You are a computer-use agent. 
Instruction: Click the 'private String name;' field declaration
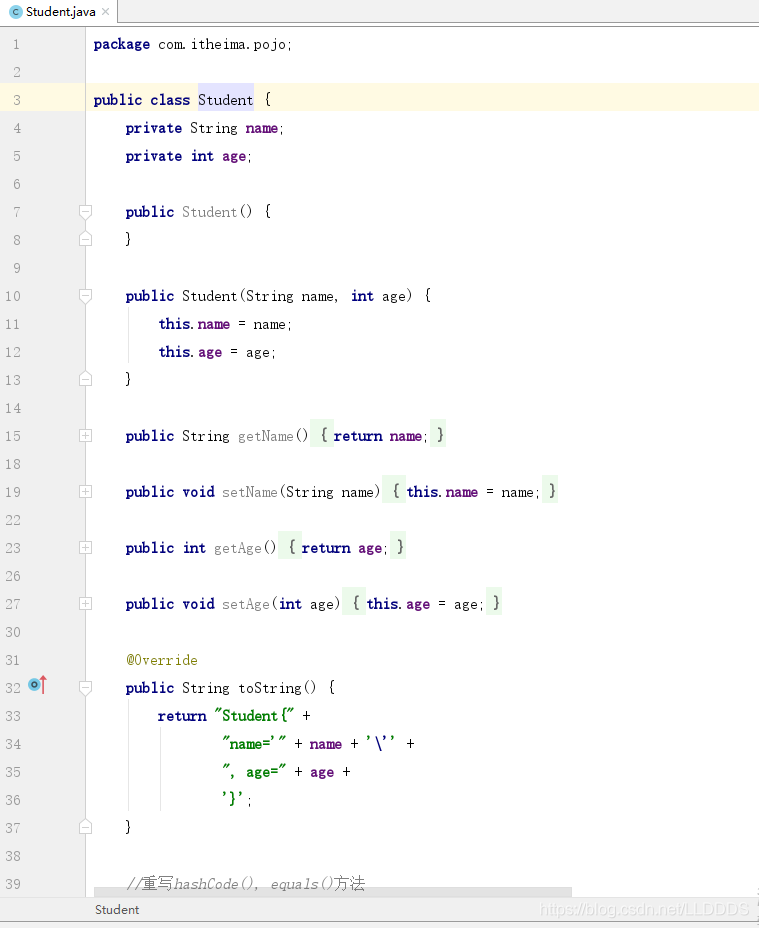point(204,128)
